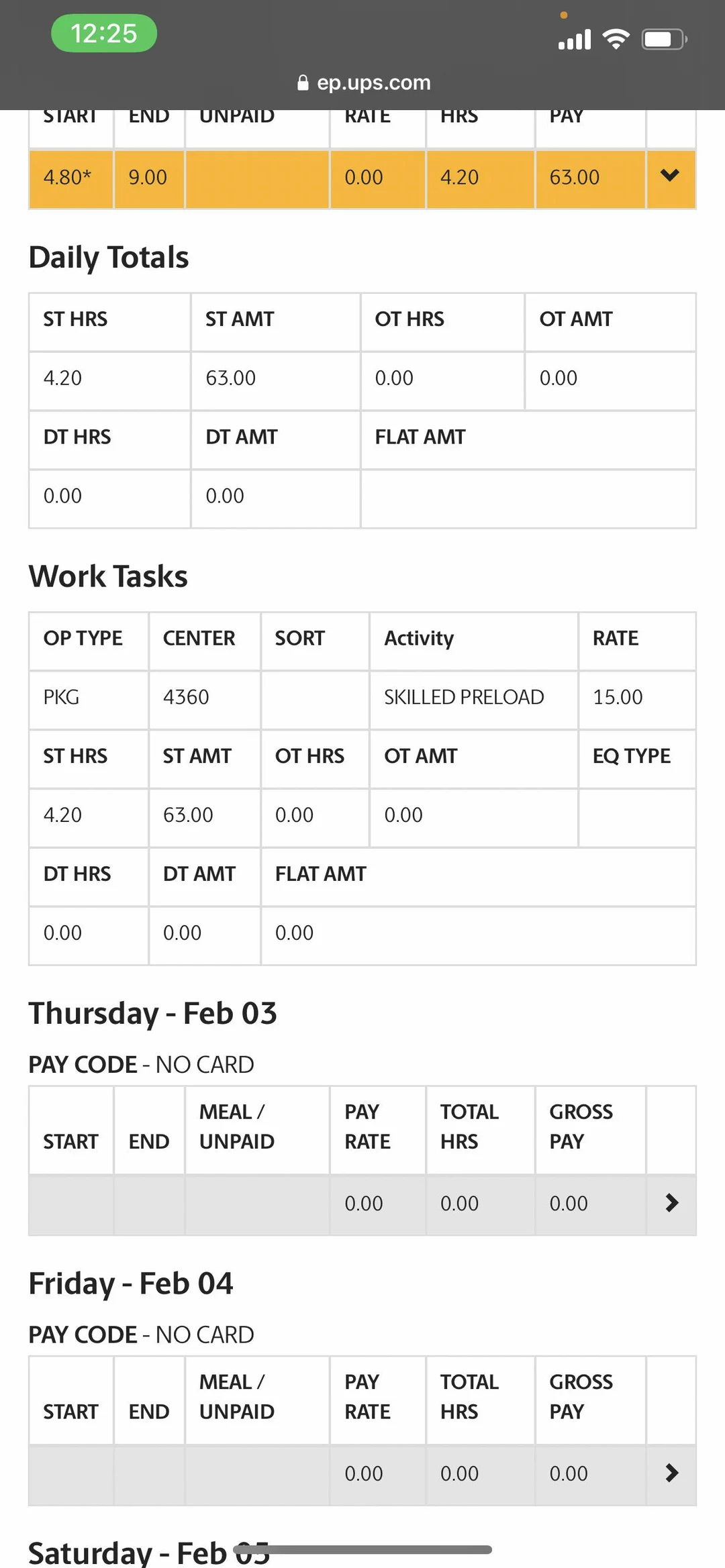The width and height of the screenshot is (725, 1568).
Task: Tap the SKILLED PRELOAD activity cell
Action: [x=464, y=696]
